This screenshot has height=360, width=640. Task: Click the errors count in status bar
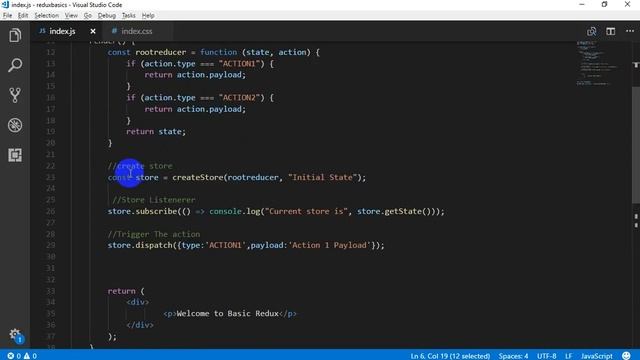[14, 356]
